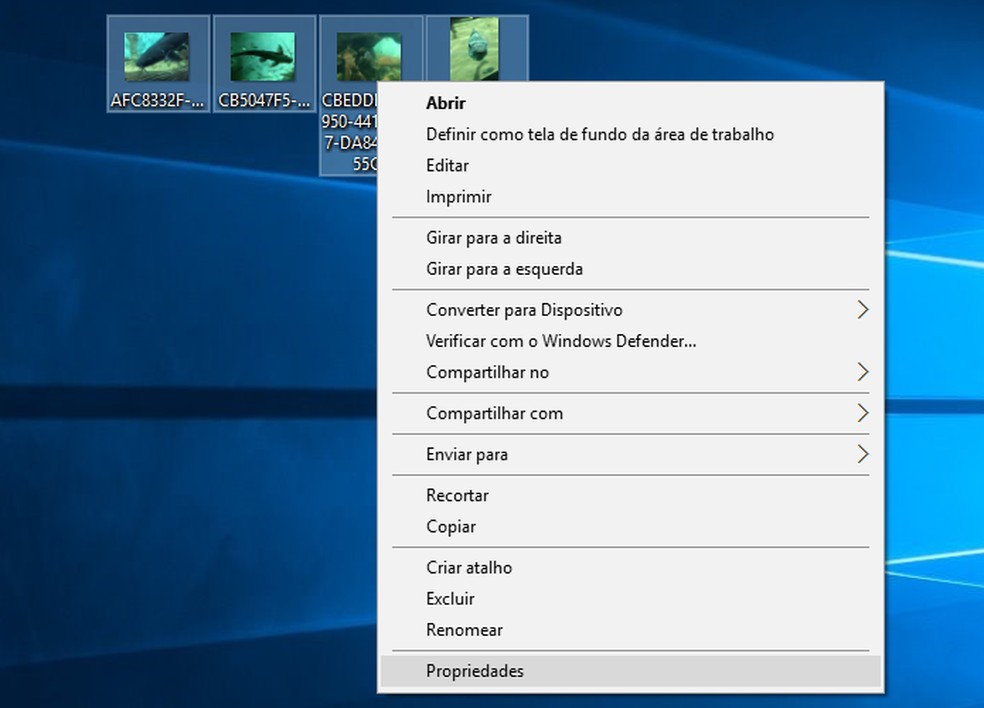Select Definir como tela de fundo
984x708 pixels.
coord(630,134)
